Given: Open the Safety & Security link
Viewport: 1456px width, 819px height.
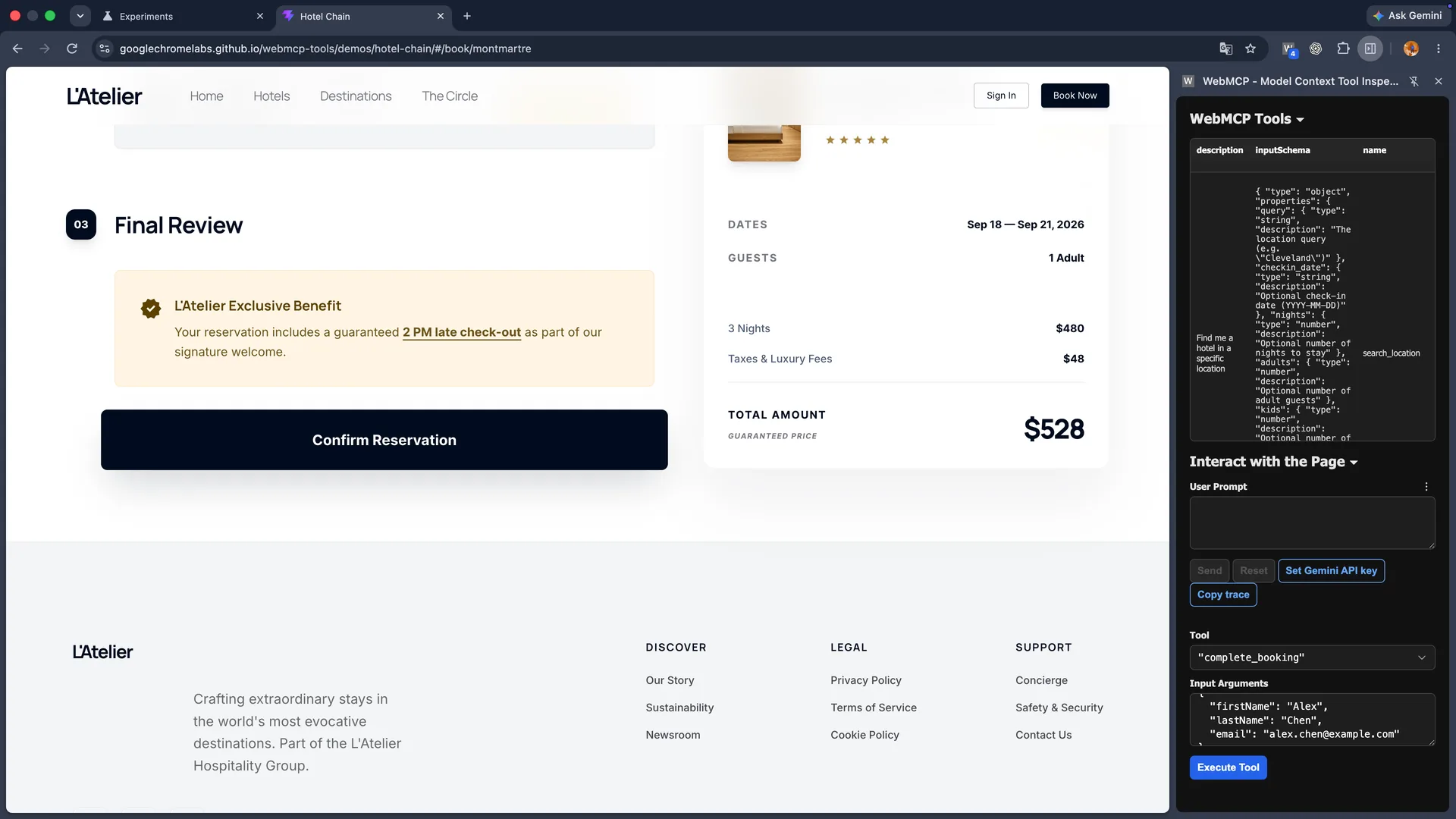Looking at the screenshot, I should point(1059,708).
